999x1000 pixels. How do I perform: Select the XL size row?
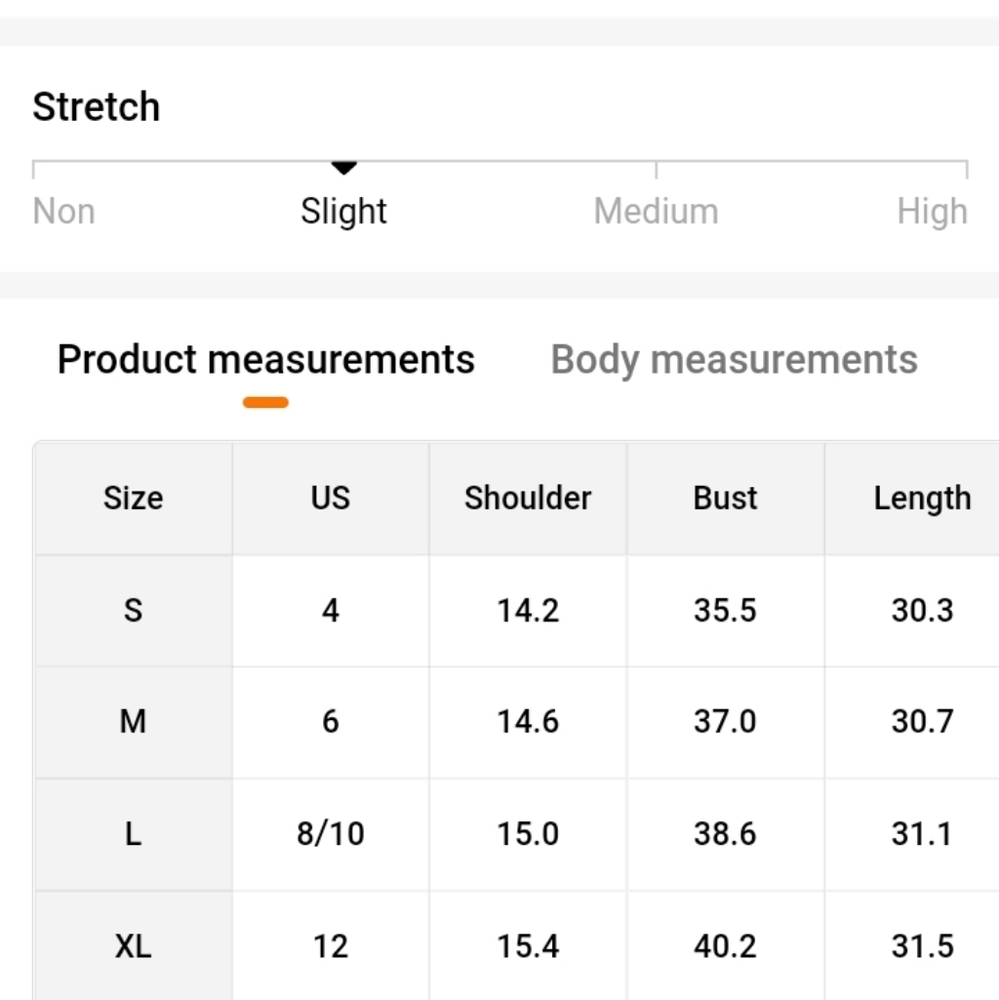[x=517, y=946]
